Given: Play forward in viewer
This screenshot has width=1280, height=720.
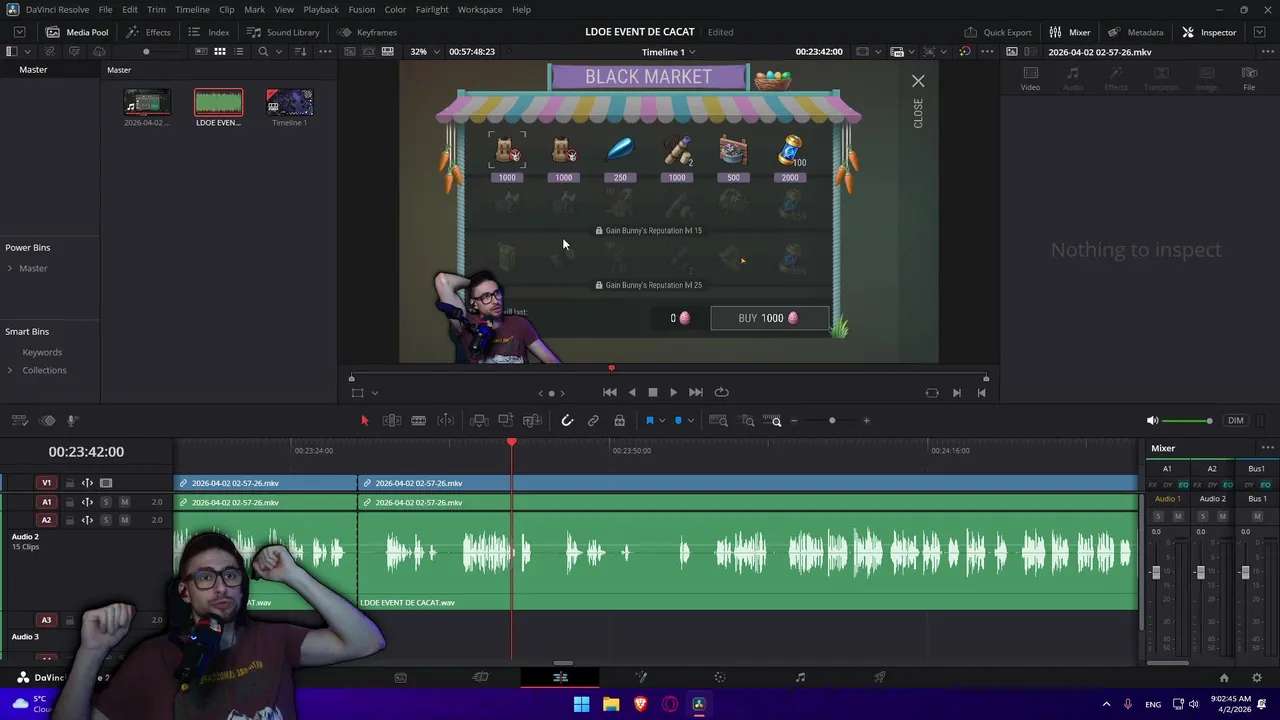Looking at the screenshot, I should tap(673, 393).
